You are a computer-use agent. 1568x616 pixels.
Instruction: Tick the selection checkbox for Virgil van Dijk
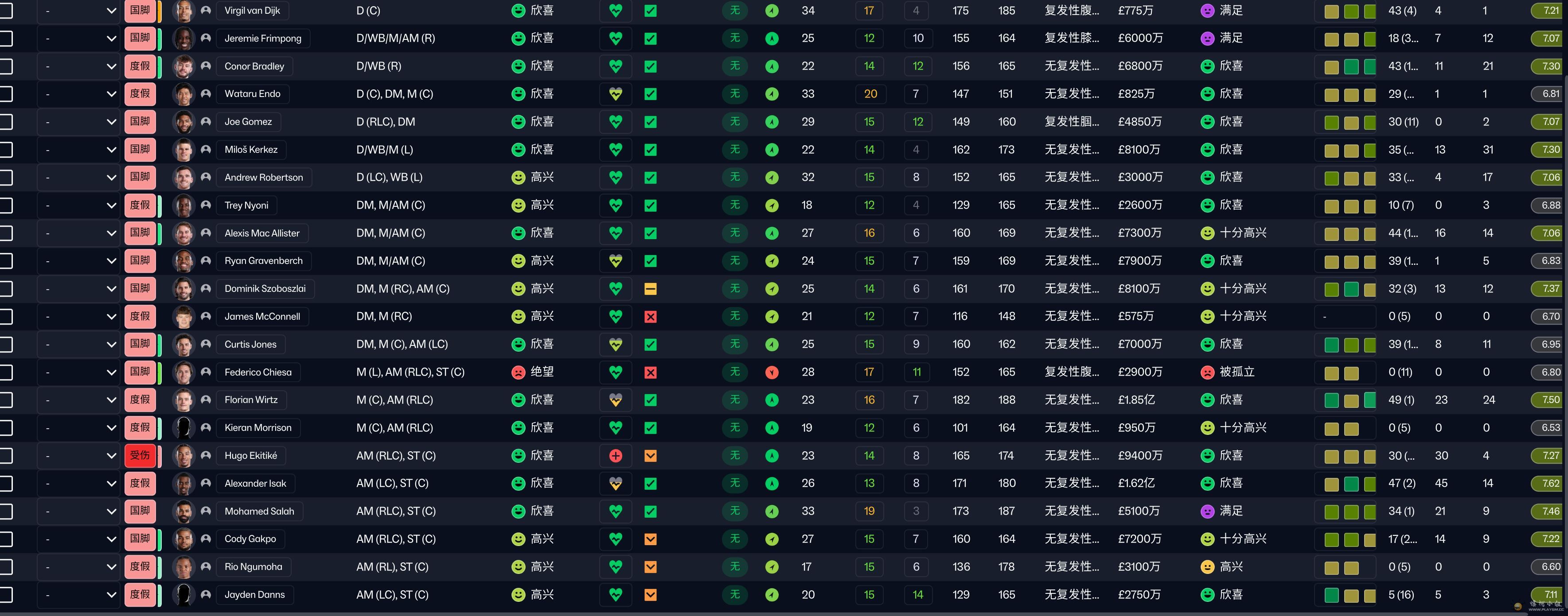click(5, 10)
